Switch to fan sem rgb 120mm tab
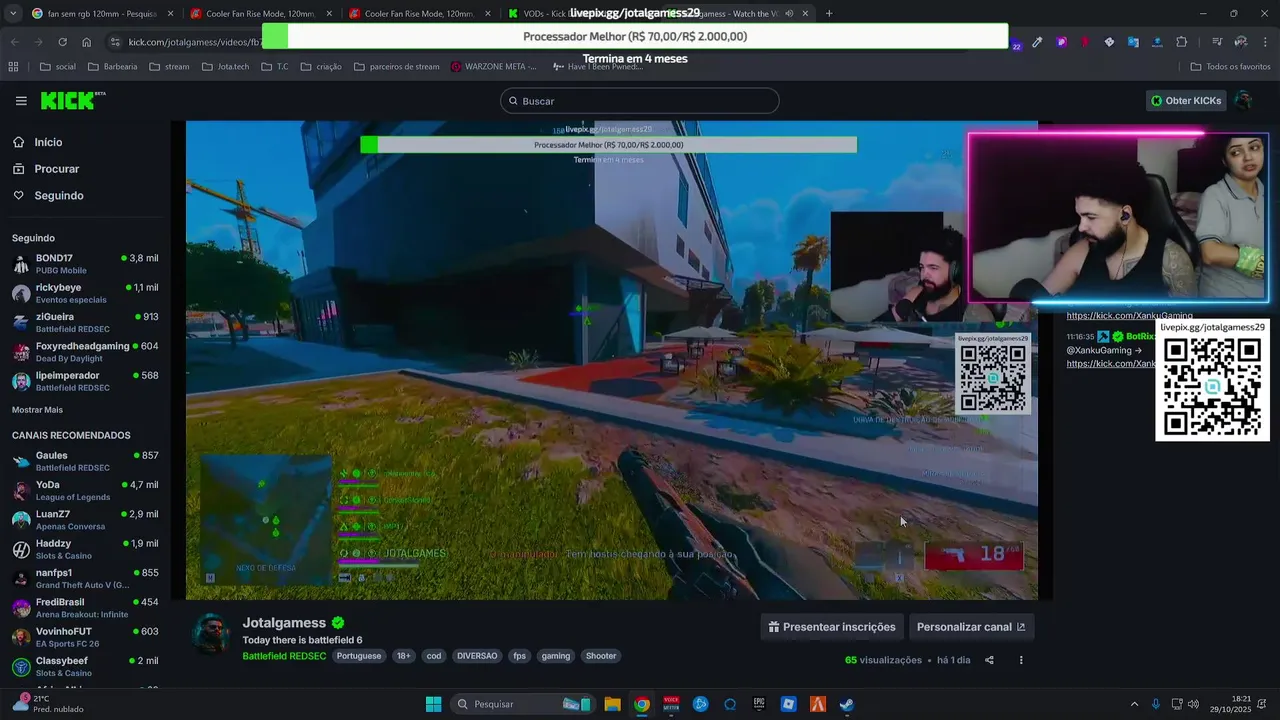Screen dimensions: 1280x720 pos(101,14)
